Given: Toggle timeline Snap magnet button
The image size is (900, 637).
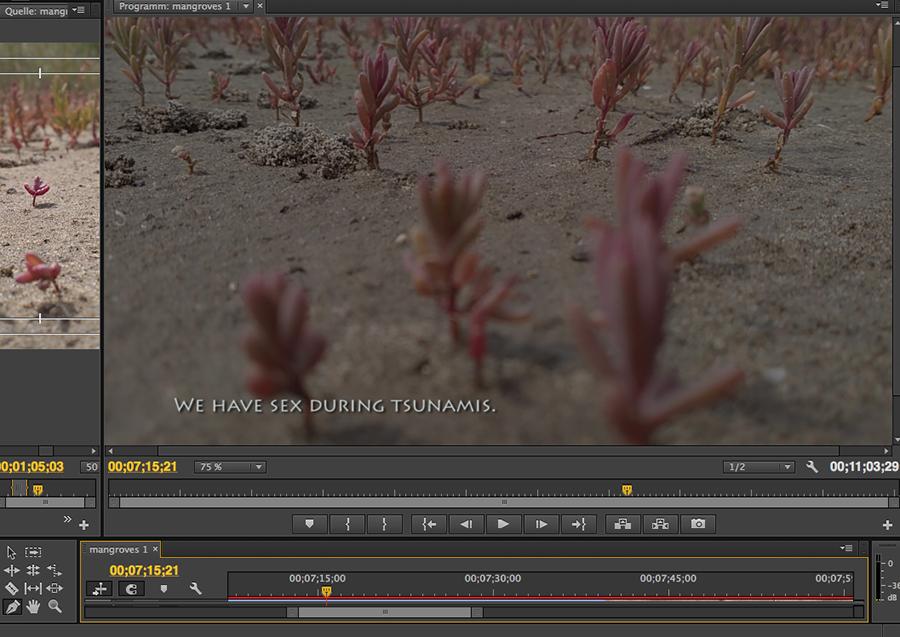Looking at the screenshot, I should tap(131, 589).
